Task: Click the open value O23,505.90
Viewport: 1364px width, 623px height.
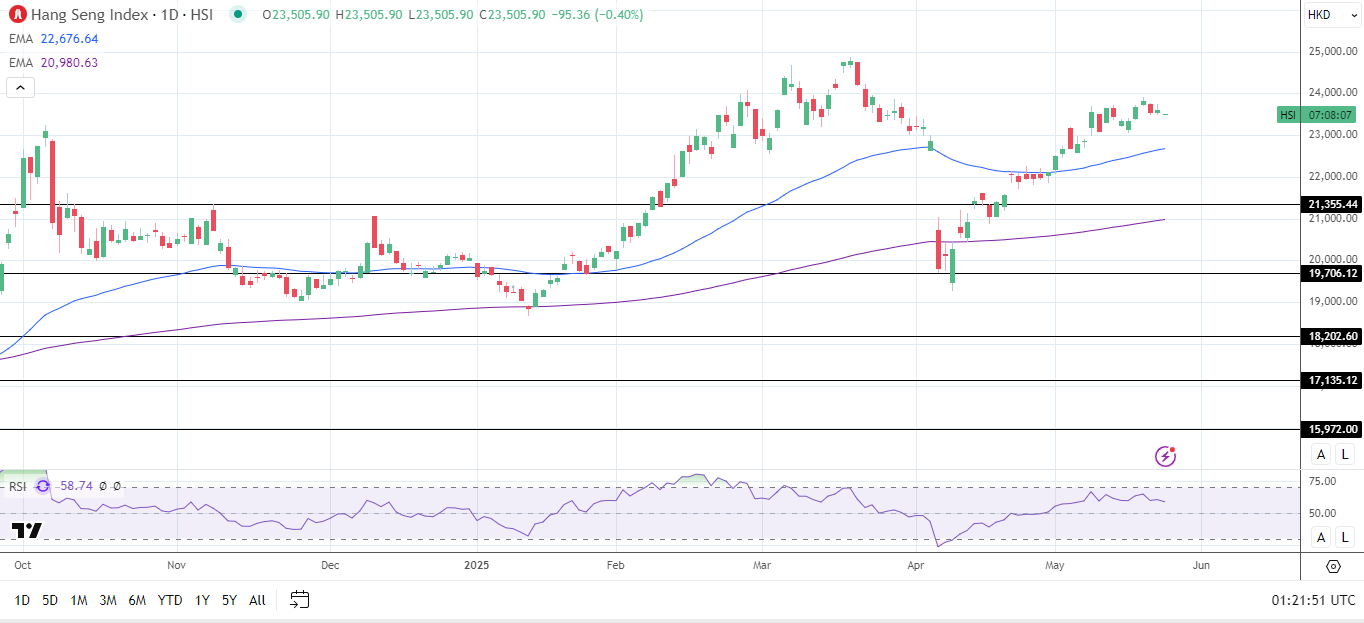Action: click(297, 15)
